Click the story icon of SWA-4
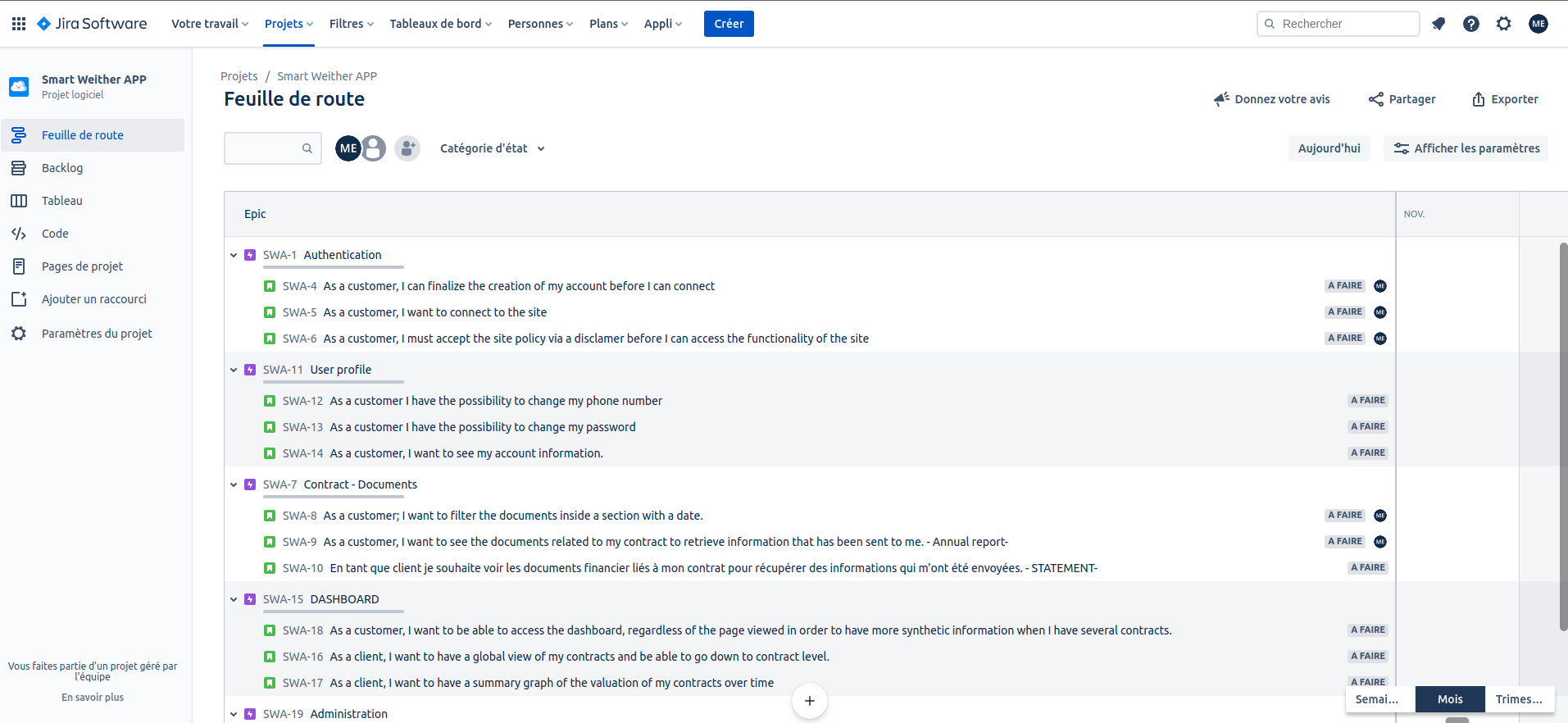Viewport: 1568px width, 723px height. click(270, 286)
